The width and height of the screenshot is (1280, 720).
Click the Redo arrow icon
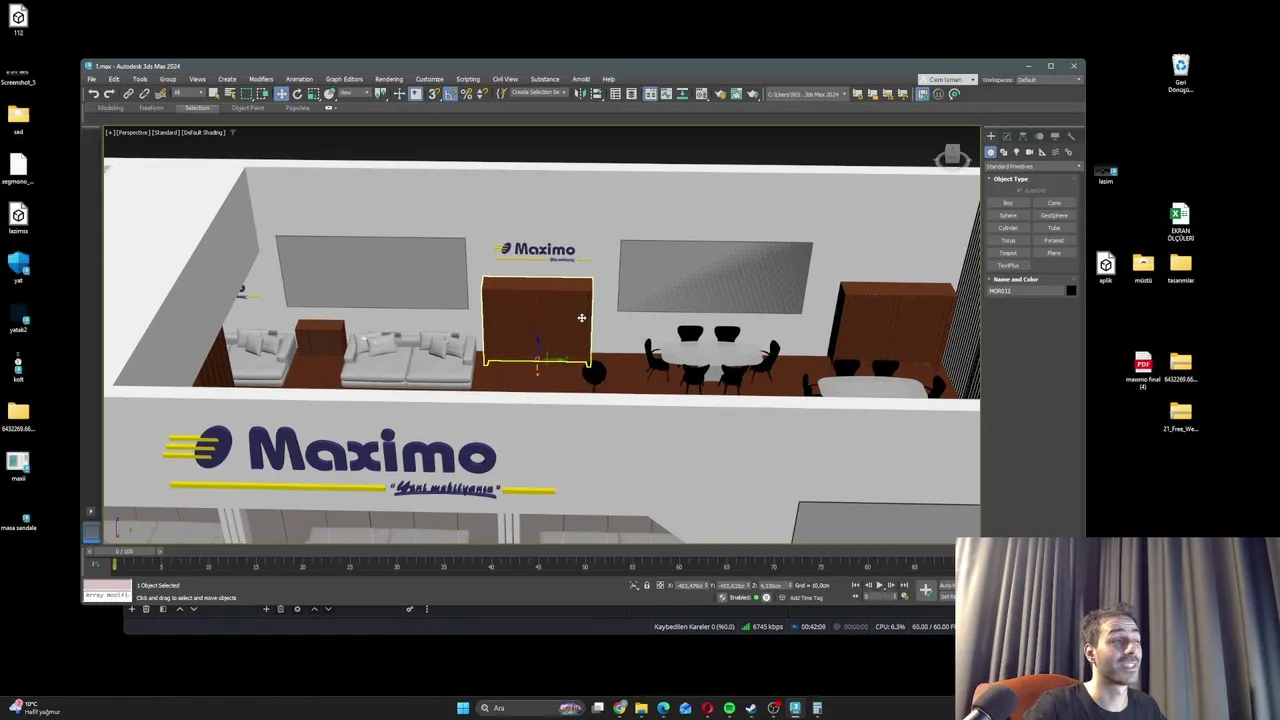tap(109, 94)
